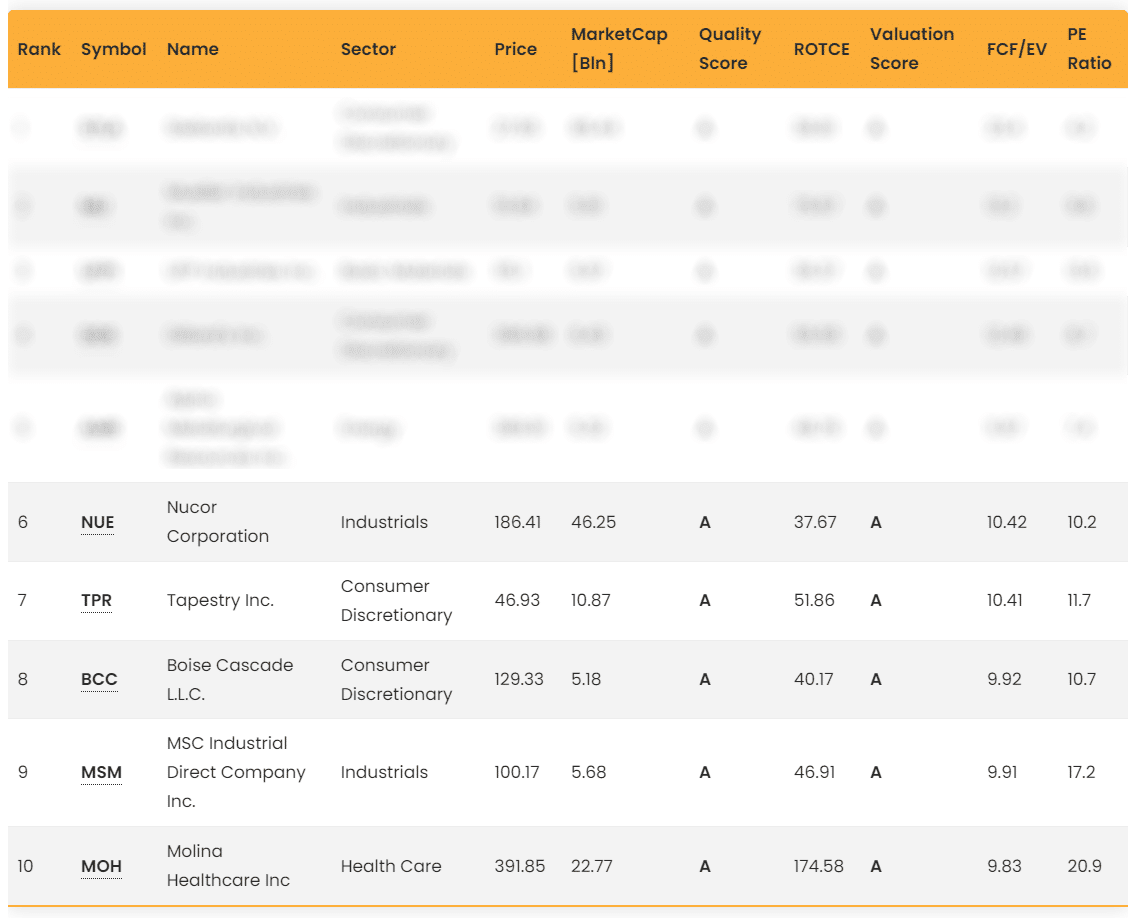1138x918 pixels.
Task: Click the Price column header
Action: tap(515, 49)
